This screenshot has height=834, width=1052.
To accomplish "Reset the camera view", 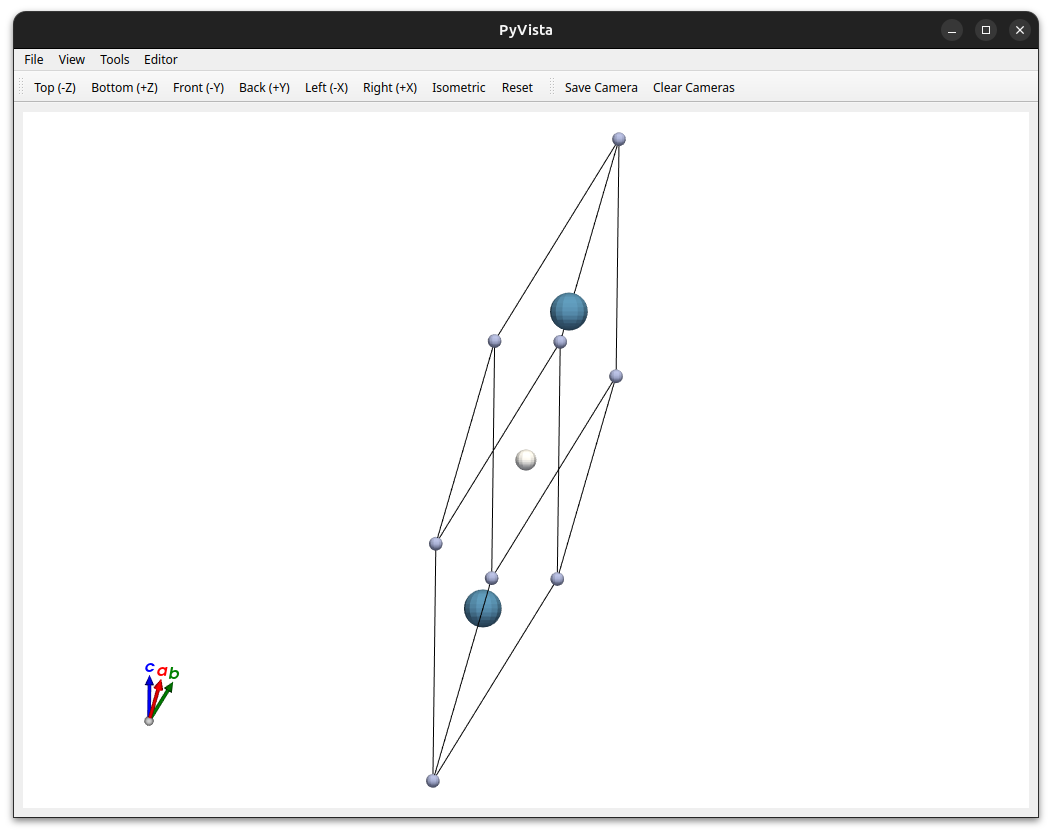I will tap(517, 88).
